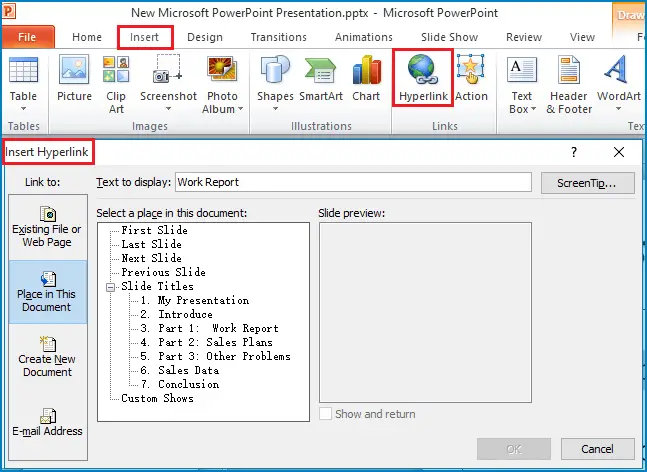The height and width of the screenshot is (472, 647).
Task: Select slide 6. Sales Data
Action: click(179, 371)
